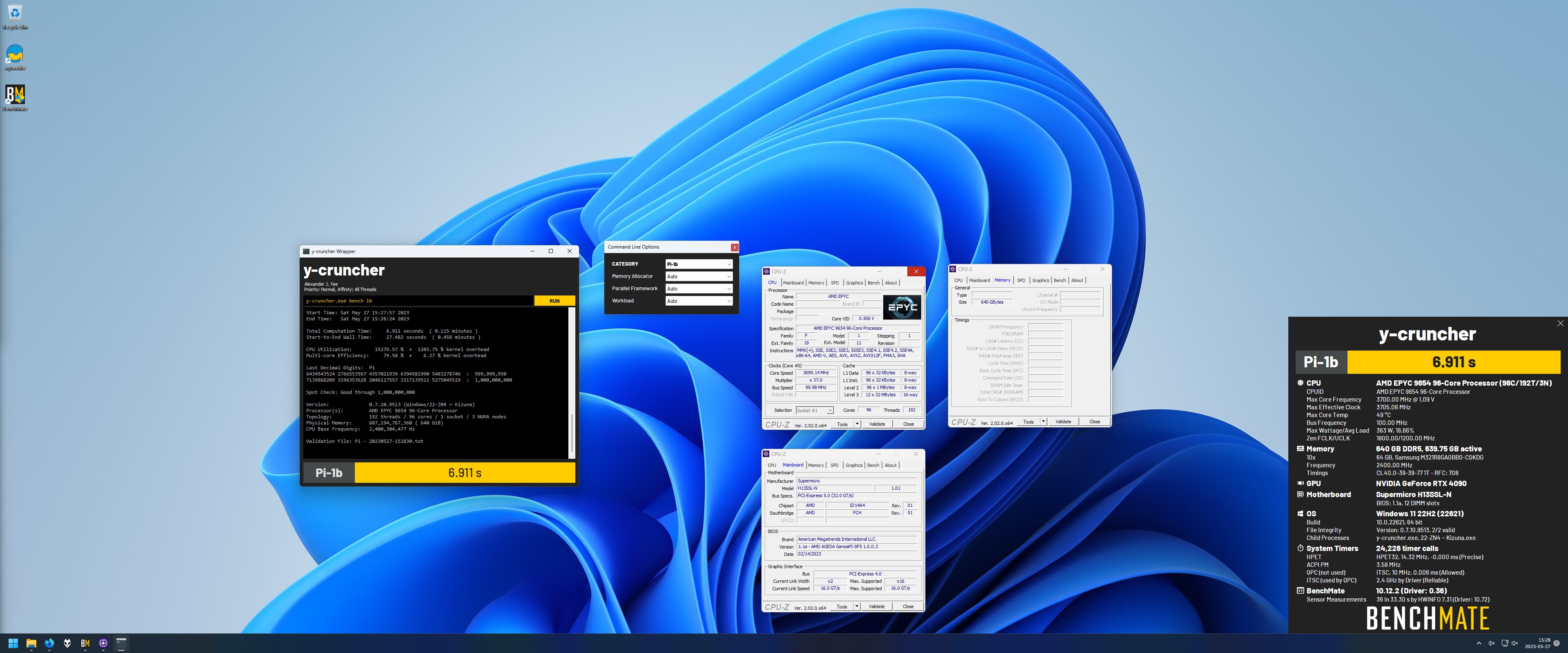This screenshot has width=1568, height=653.
Task: Open Tools arrow in CPU-Z CPU window
Action: pyautogui.click(x=857, y=424)
